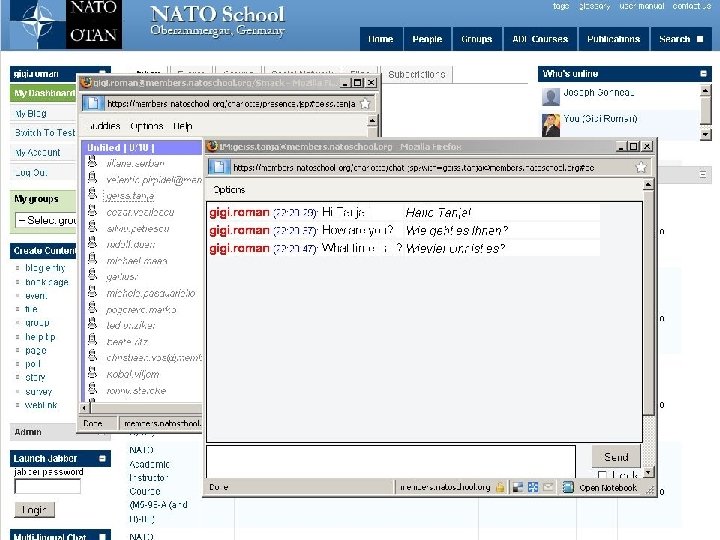Bookmark star in chat window address bar
Viewport: 720px width, 540px height.
point(641,168)
